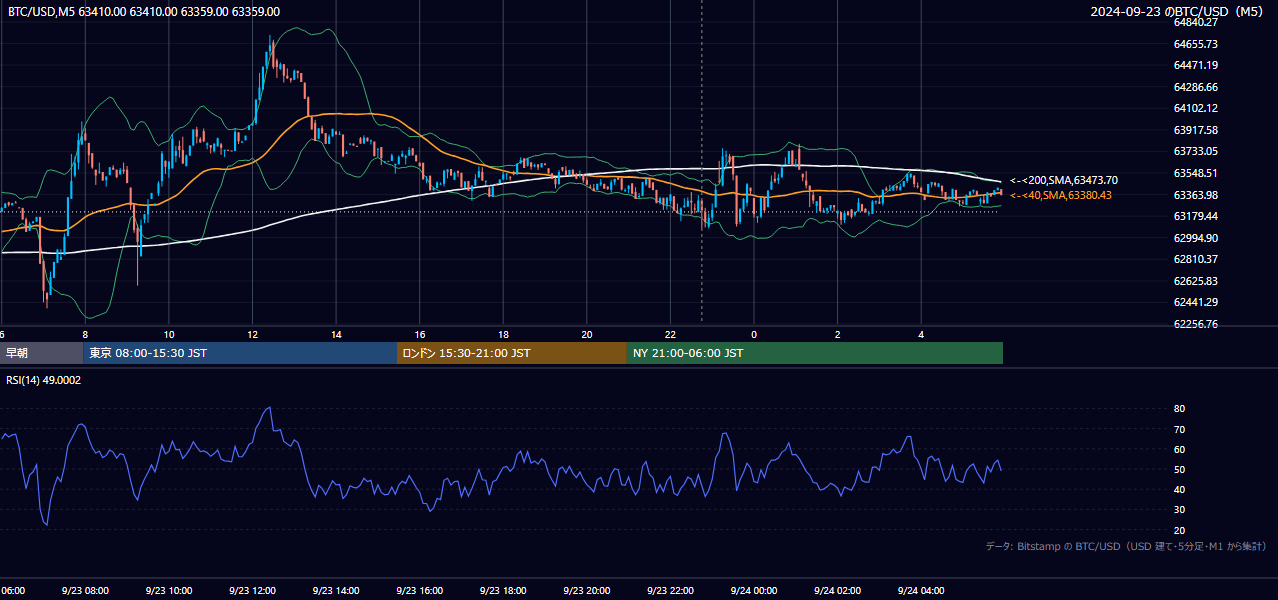Image resolution: width=1278 pixels, height=600 pixels.
Task: Click RSI scale value 60
Action: (1179, 449)
